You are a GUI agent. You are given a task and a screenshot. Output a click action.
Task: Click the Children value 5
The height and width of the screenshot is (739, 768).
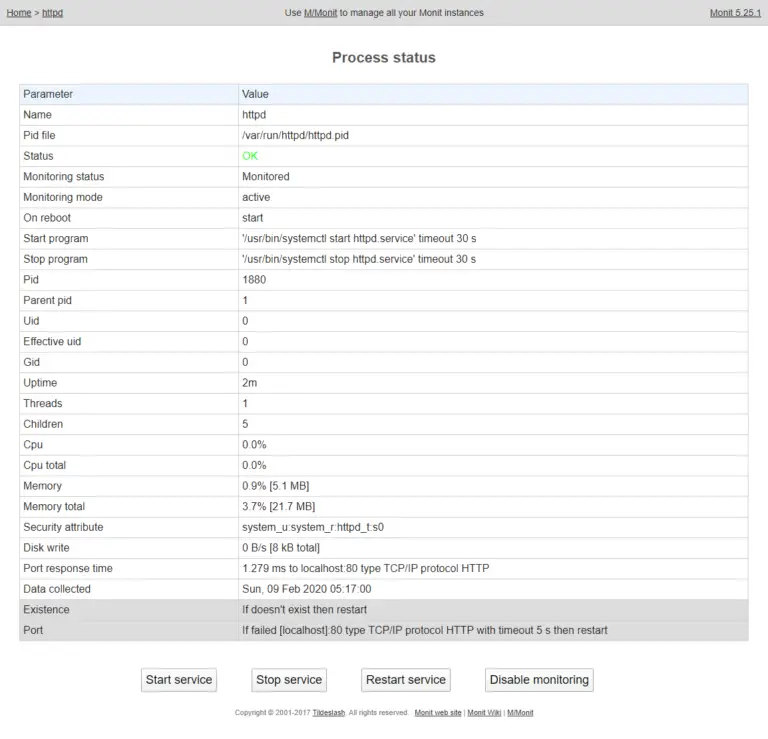245,424
